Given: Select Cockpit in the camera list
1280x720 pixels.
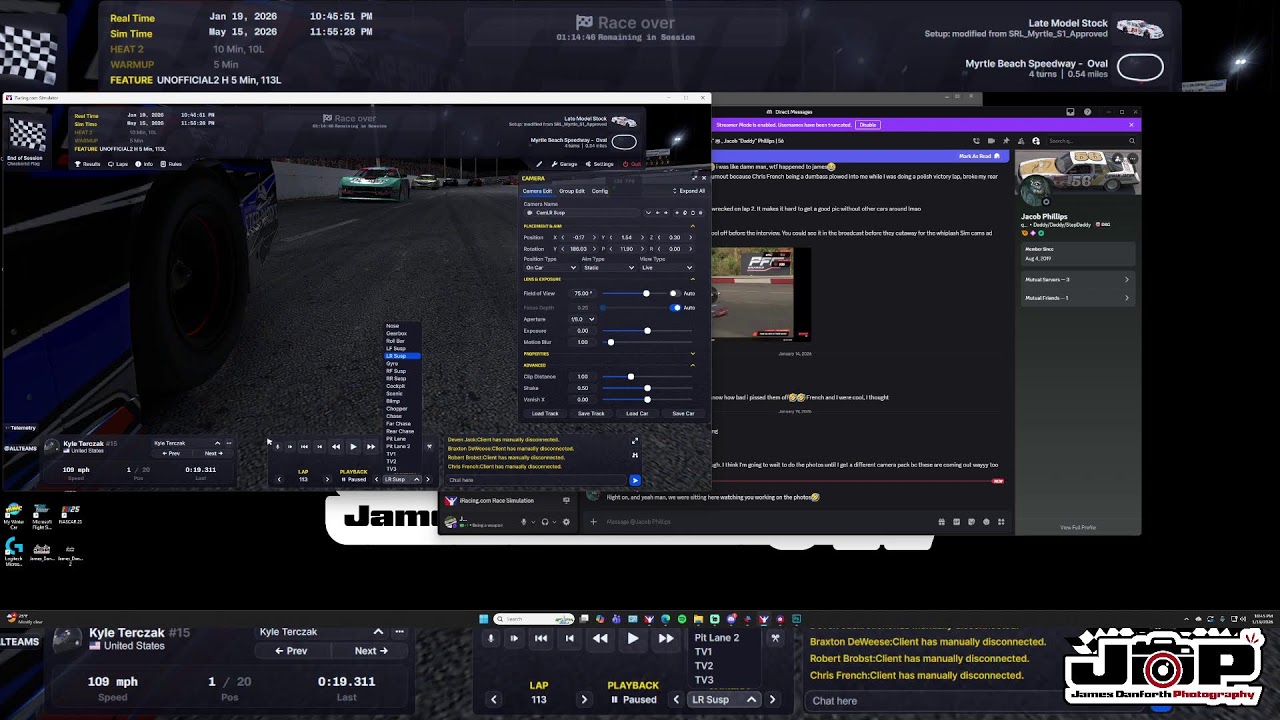Looking at the screenshot, I should [395, 386].
